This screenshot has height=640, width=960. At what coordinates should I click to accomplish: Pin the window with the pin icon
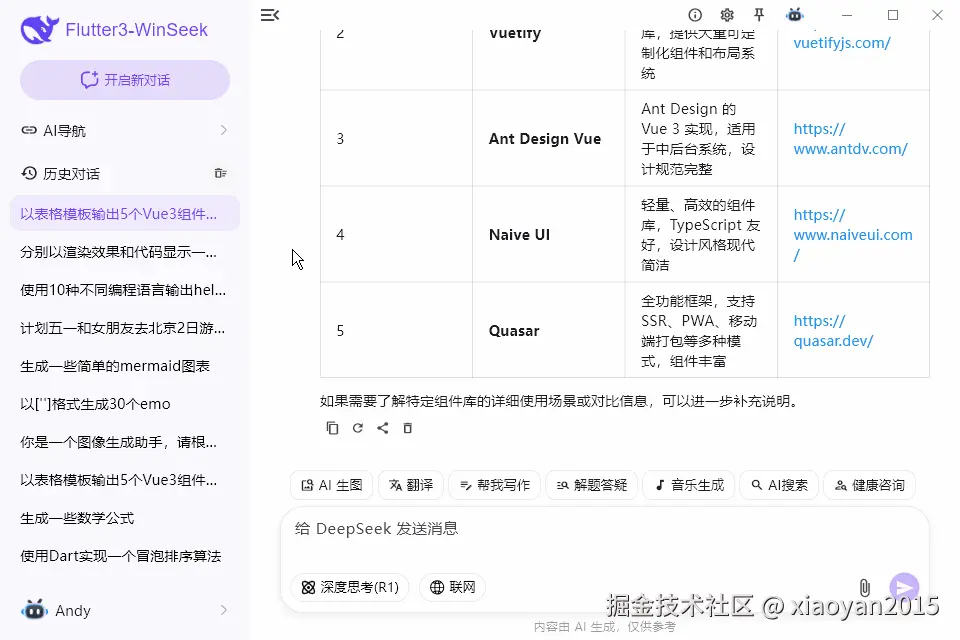[759, 15]
